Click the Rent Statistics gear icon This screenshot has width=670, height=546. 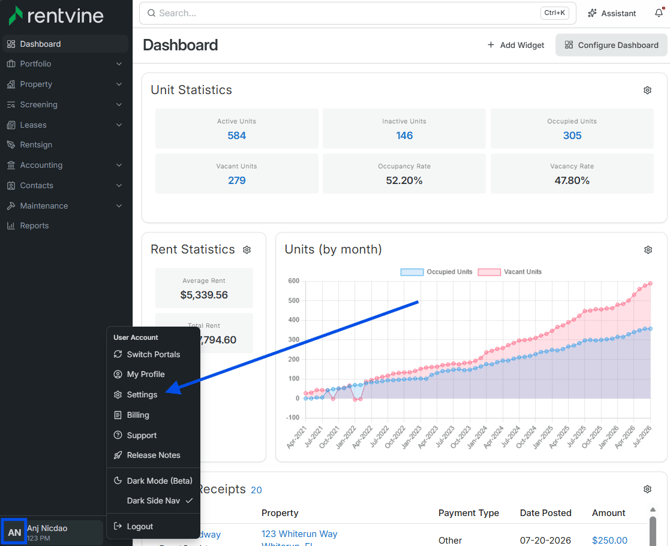point(247,250)
